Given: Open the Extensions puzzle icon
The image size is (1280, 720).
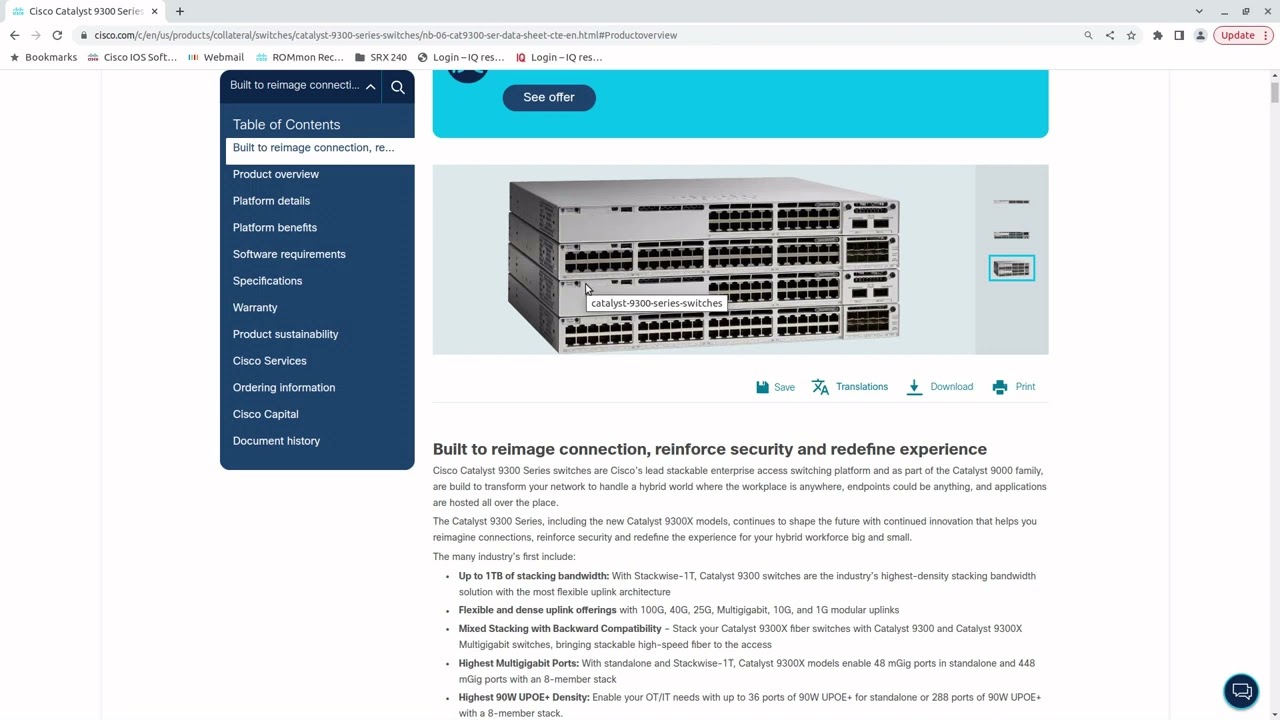Looking at the screenshot, I should point(1158,35).
